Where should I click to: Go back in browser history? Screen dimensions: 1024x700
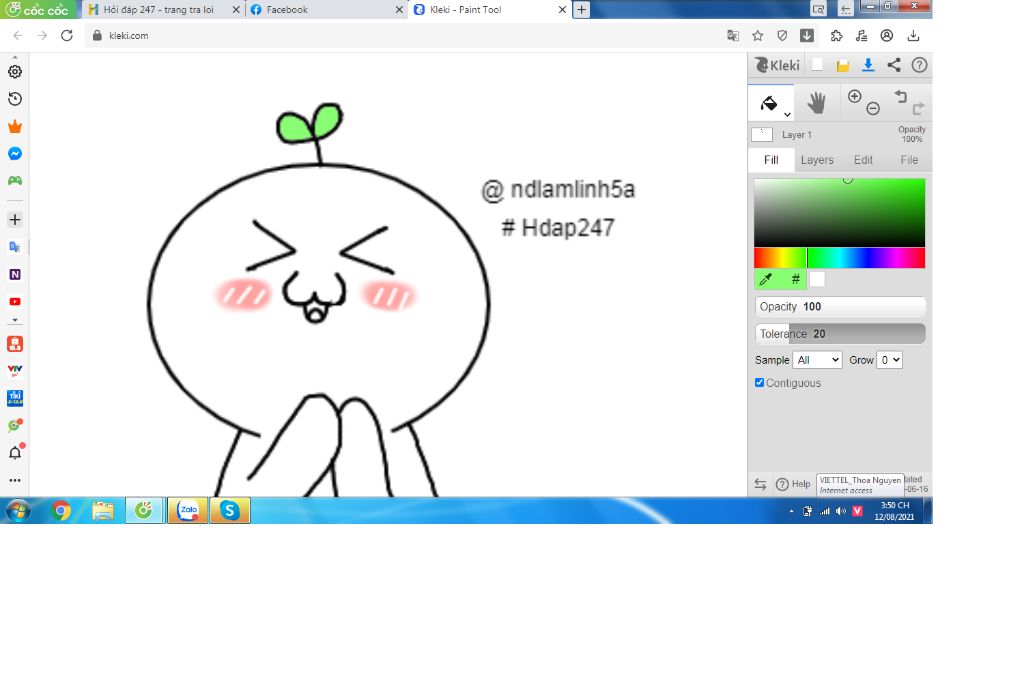coord(18,35)
